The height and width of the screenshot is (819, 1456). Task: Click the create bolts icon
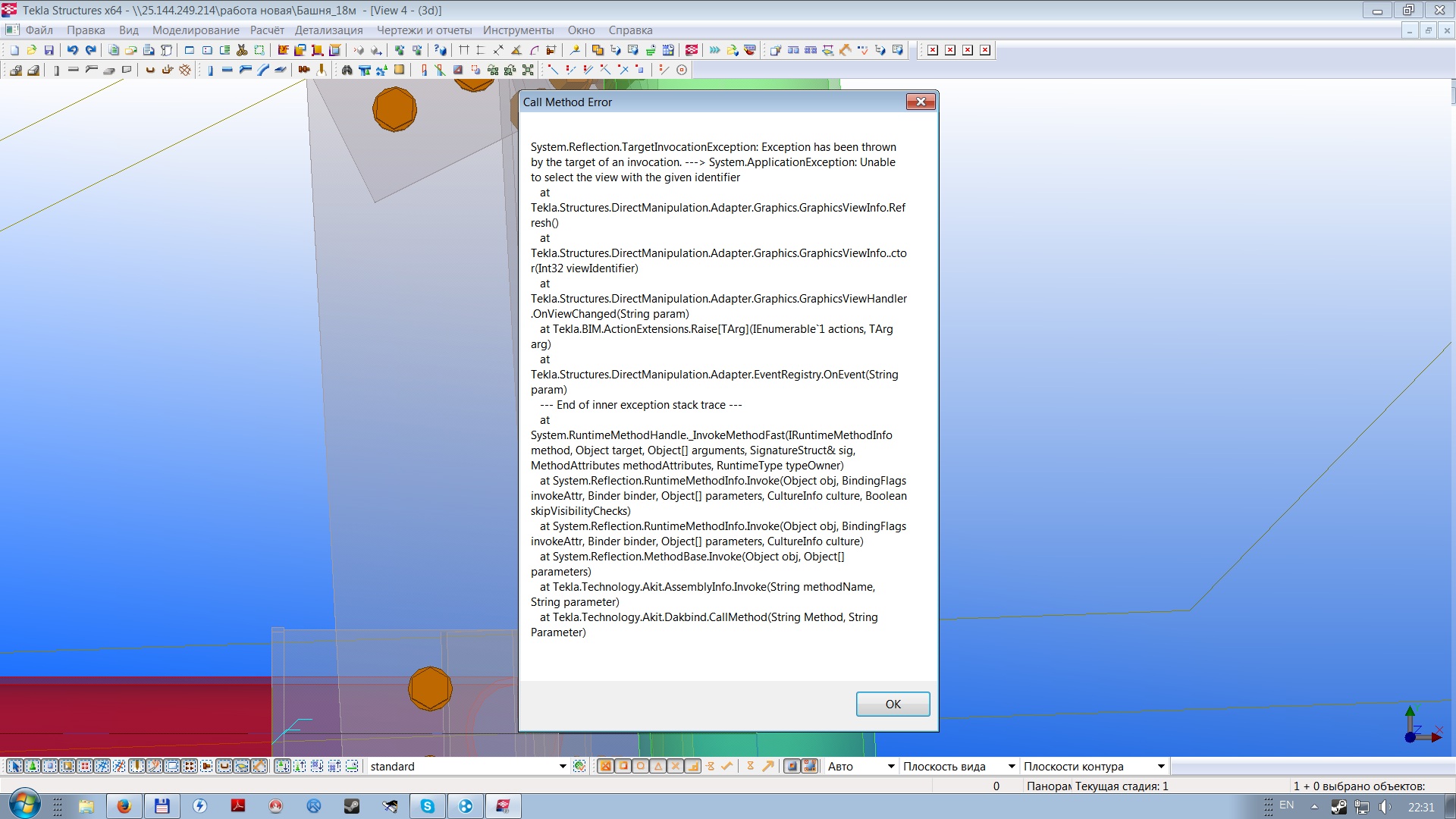pos(304,70)
